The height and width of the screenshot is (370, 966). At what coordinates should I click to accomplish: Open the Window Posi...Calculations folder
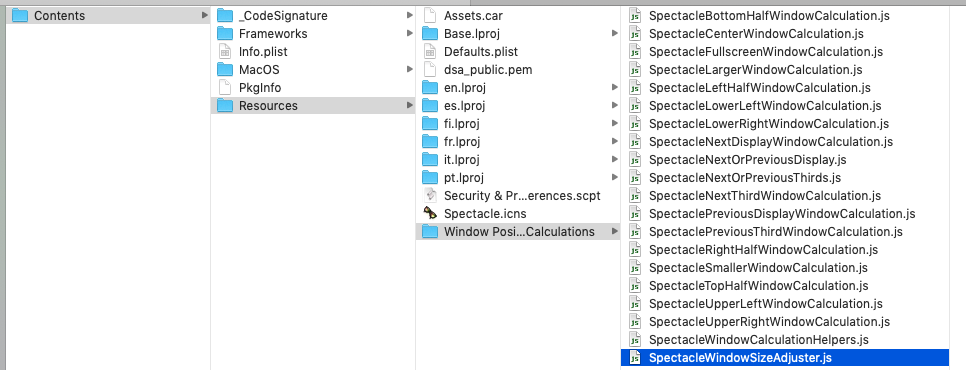[518, 232]
